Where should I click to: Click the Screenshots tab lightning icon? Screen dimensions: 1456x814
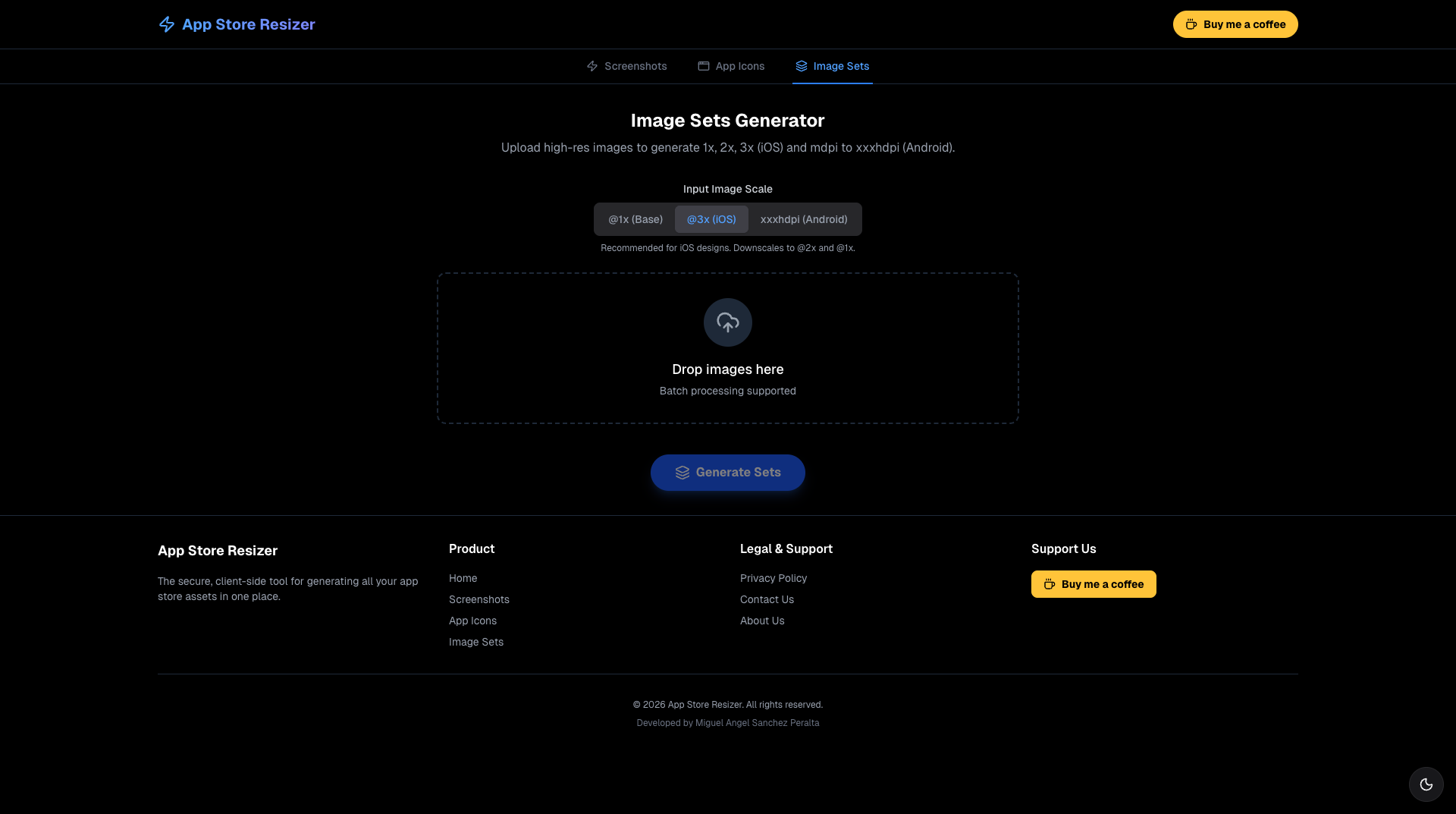click(592, 66)
